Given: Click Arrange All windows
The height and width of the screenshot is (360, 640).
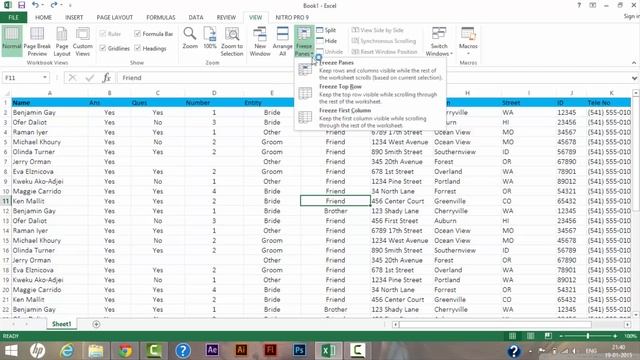Looking at the screenshot, I should pyautogui.click(x=282, y=41).
